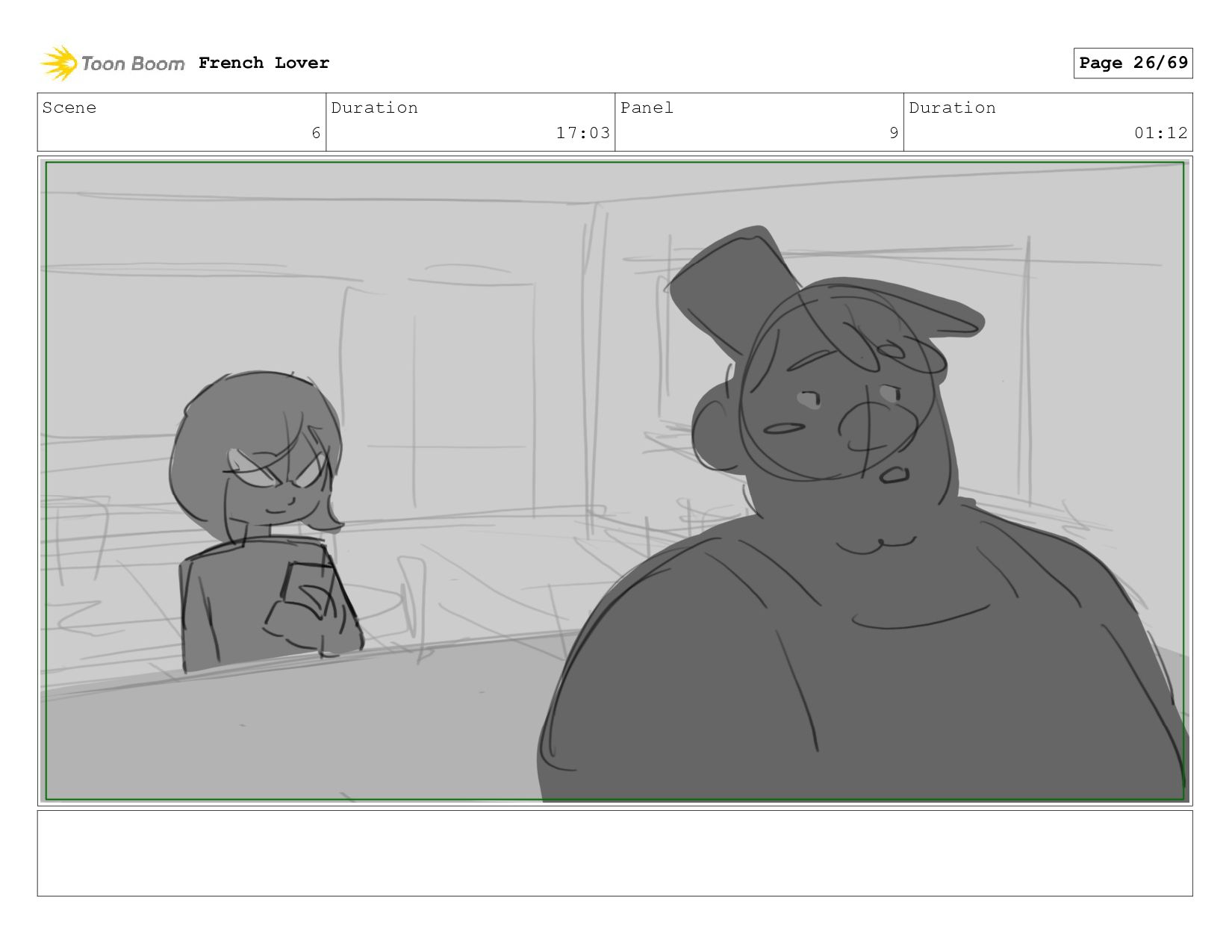
Task: Click the 'Page 26/69' page indicator
Action: [x=1133, y=63]
